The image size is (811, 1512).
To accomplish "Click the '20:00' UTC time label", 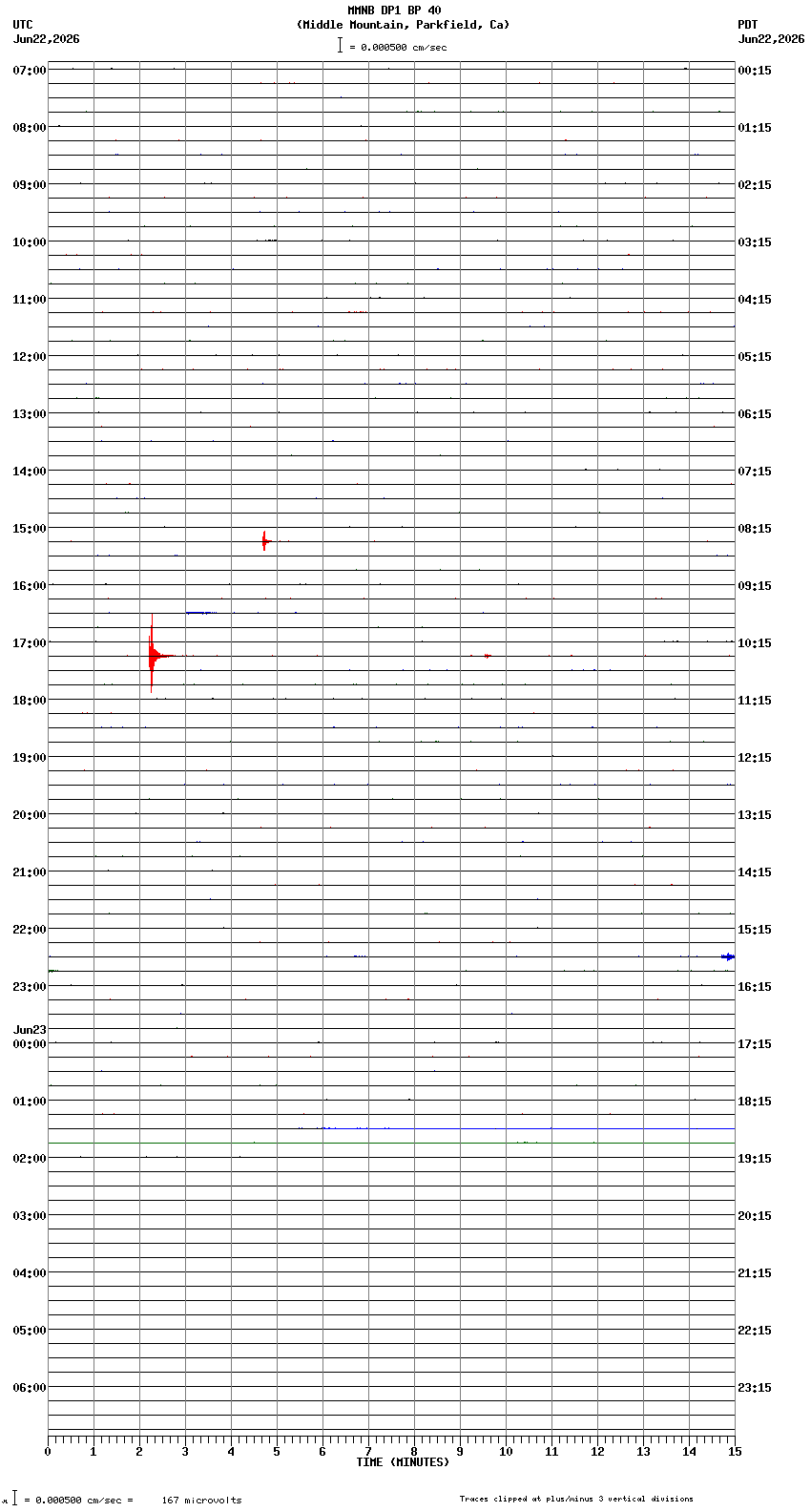I will [30, 815].
